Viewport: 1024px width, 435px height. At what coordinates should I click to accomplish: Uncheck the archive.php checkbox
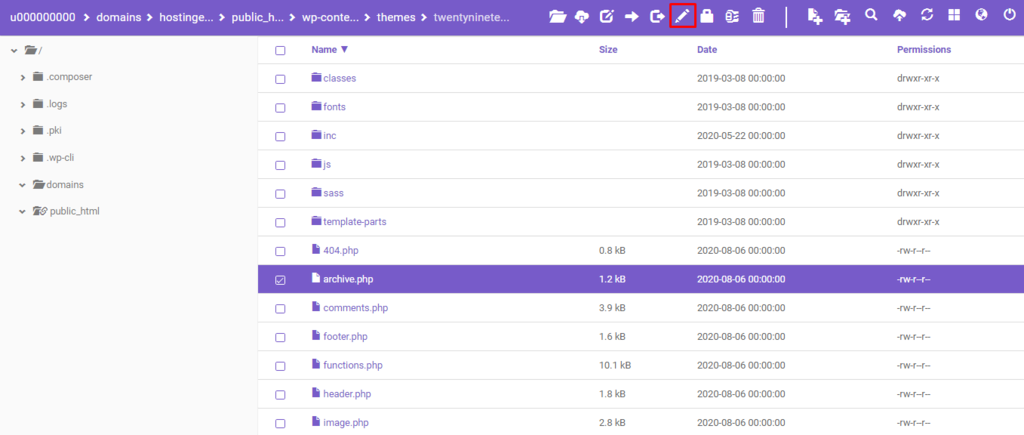tap(280, 280)
